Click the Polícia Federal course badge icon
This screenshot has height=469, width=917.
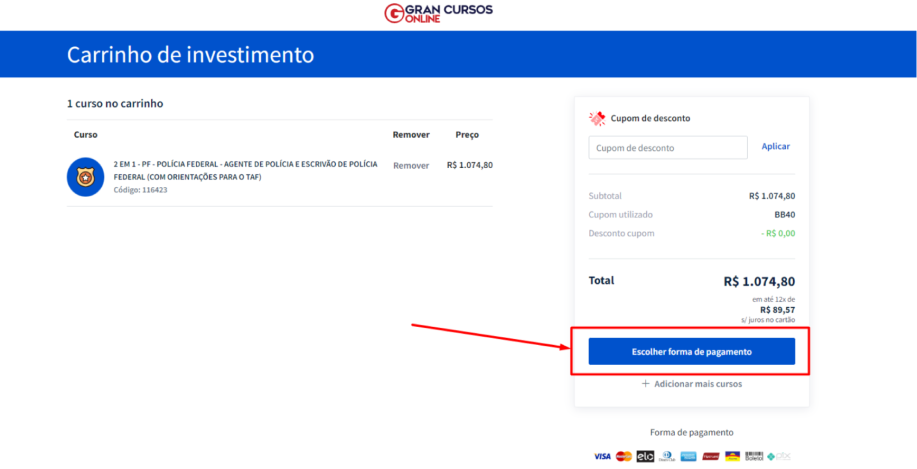(86, 177)
